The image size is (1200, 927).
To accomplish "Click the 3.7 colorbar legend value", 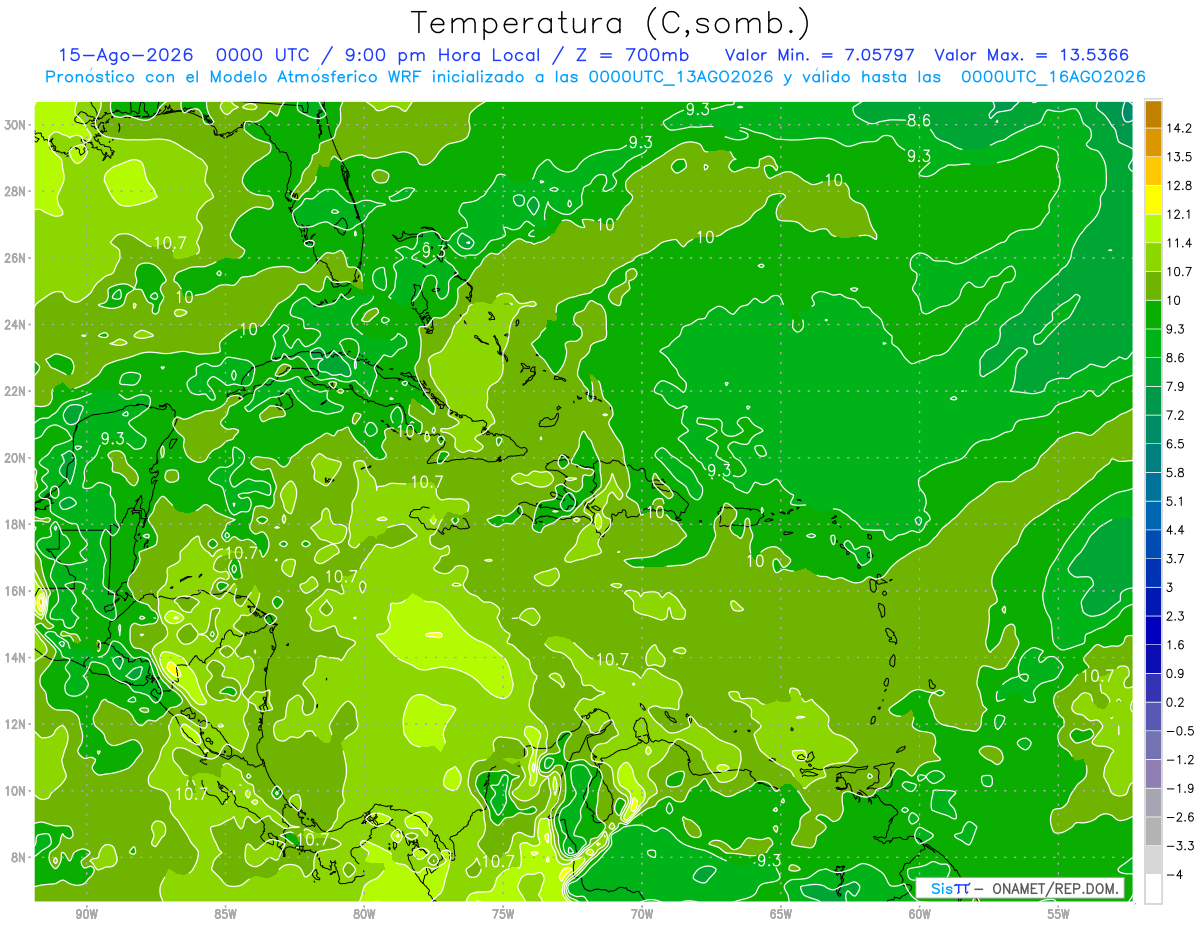I will pyautogui.click(x=1176, y=559).
